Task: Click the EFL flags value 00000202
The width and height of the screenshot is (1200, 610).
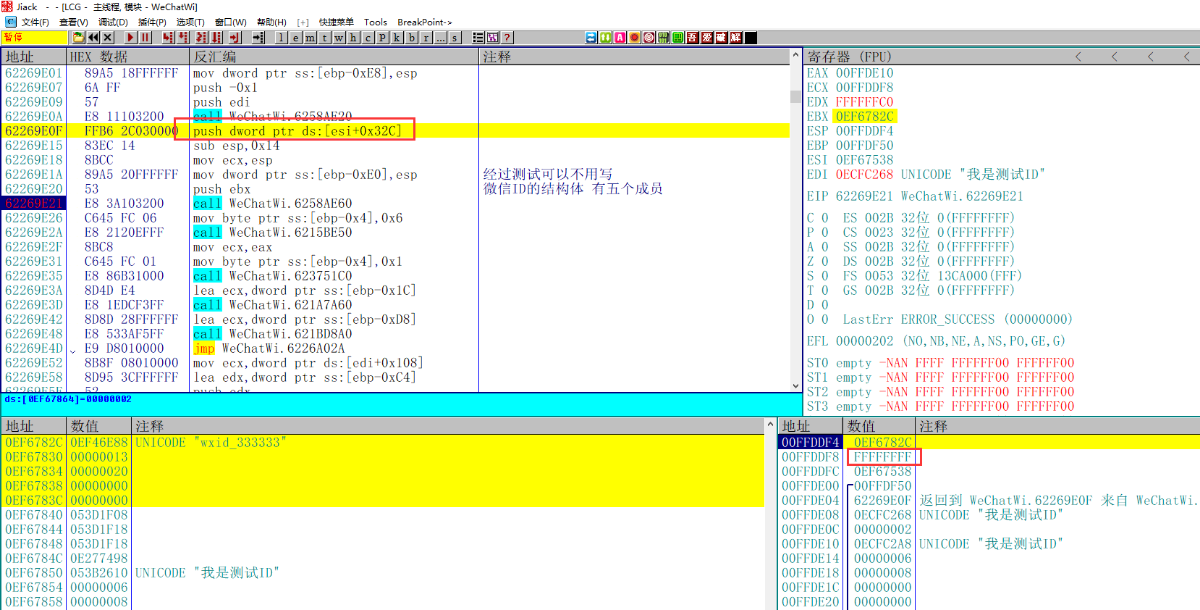Action: pyautogui.click(x=865, y=341)
